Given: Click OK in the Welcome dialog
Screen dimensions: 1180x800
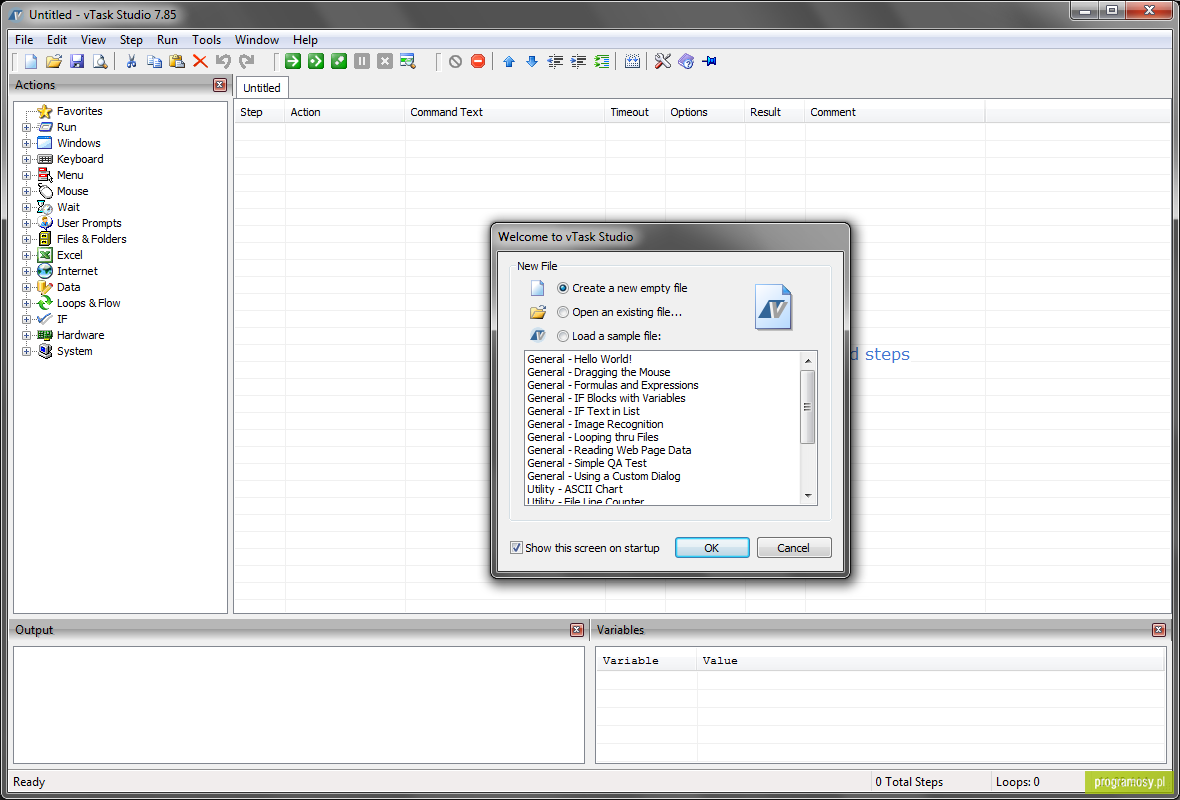Looking at the screenshot, I should click(712, 548).
